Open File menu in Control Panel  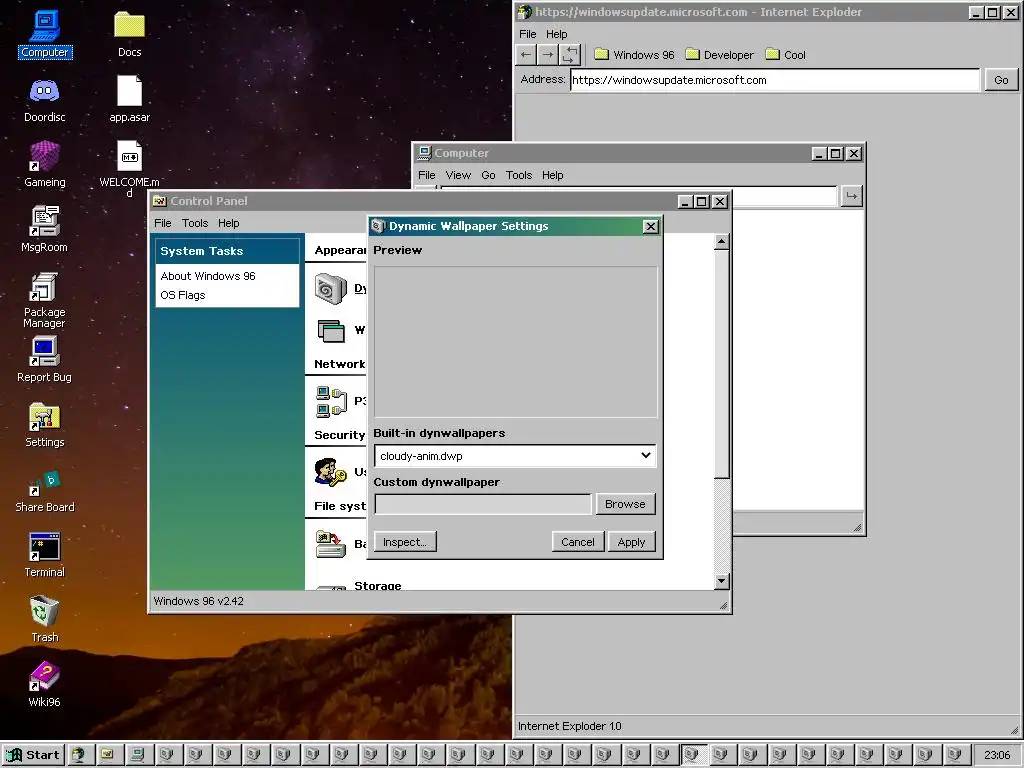[163, 223]
